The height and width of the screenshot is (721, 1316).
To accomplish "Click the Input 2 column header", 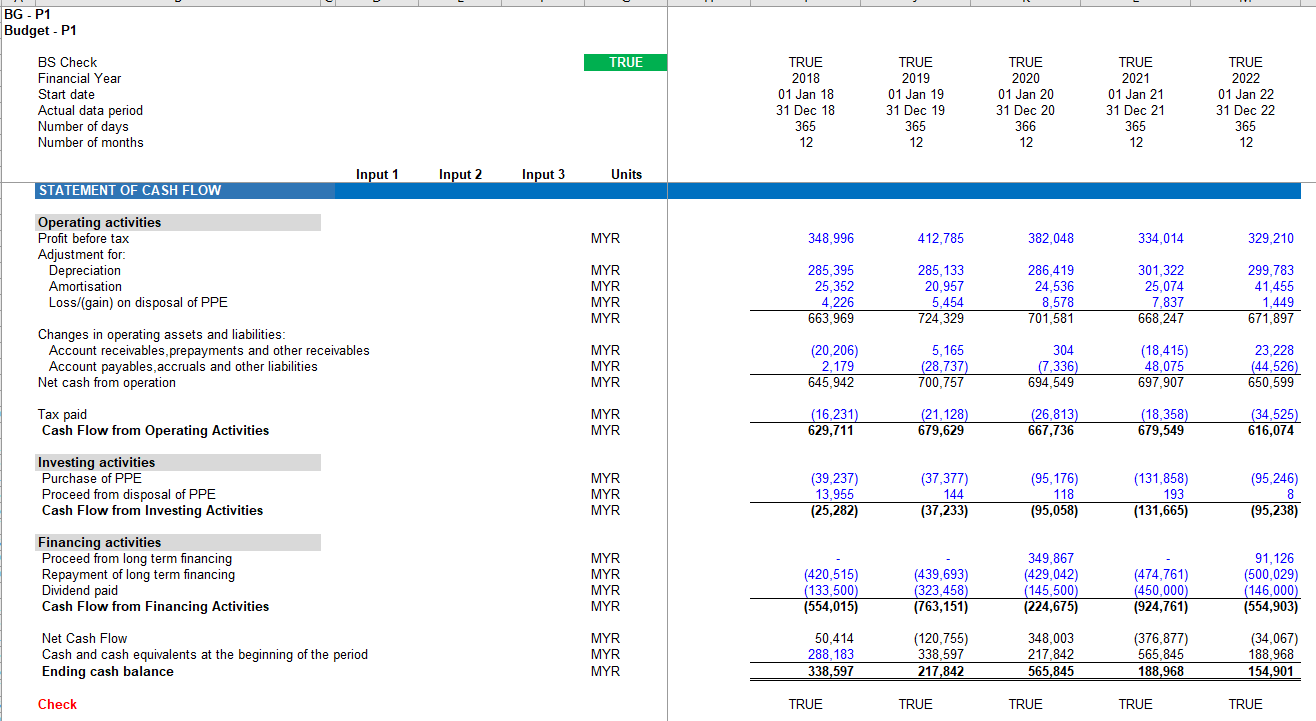I will (x=460, y=174).
